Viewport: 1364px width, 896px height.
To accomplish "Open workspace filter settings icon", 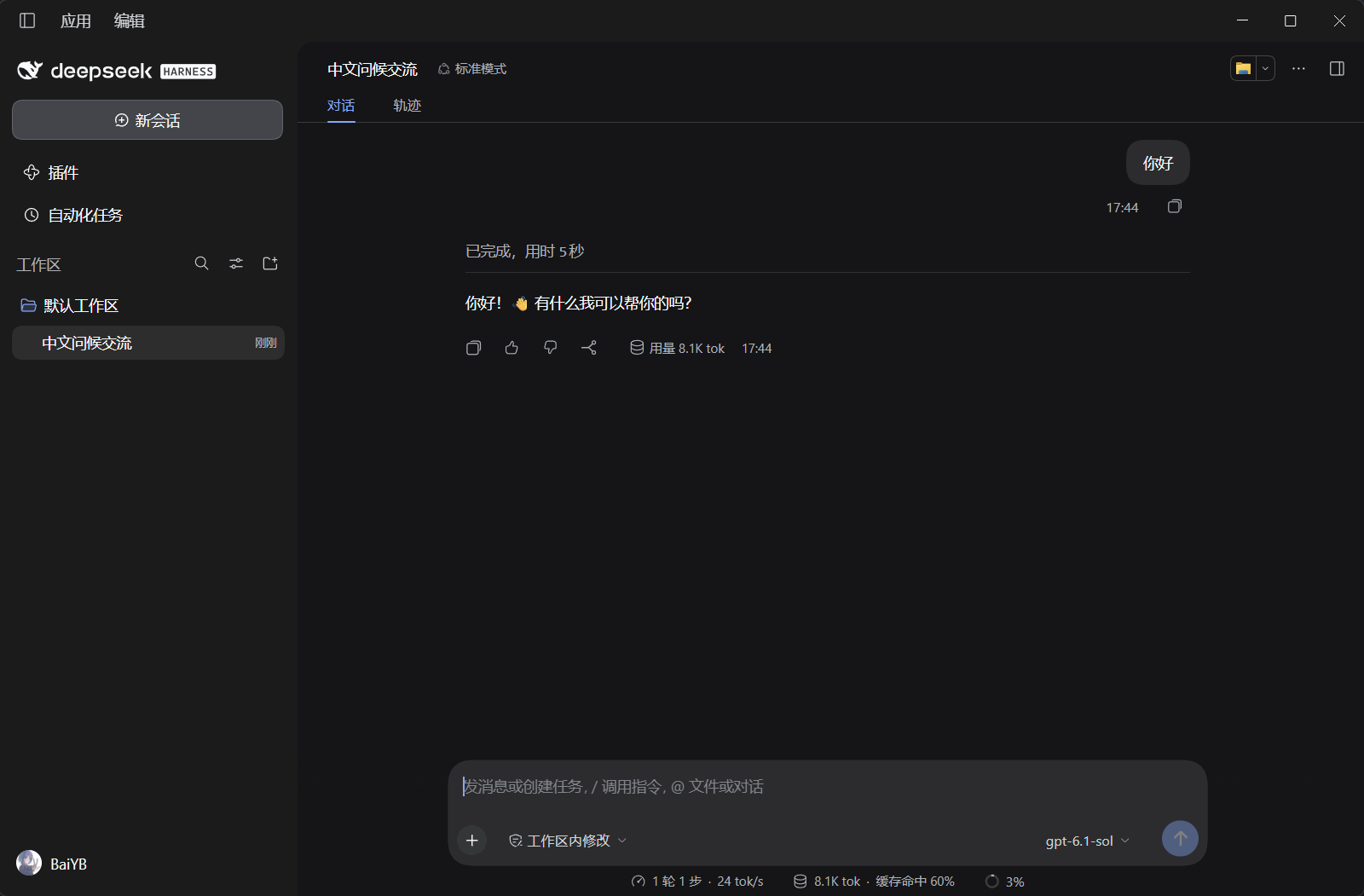I will pos(236,263).
